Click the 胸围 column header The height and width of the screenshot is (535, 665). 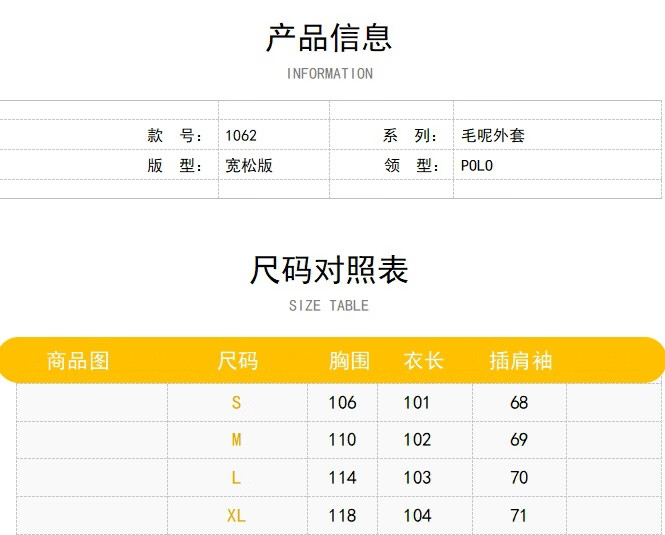[x=349, y=361]
